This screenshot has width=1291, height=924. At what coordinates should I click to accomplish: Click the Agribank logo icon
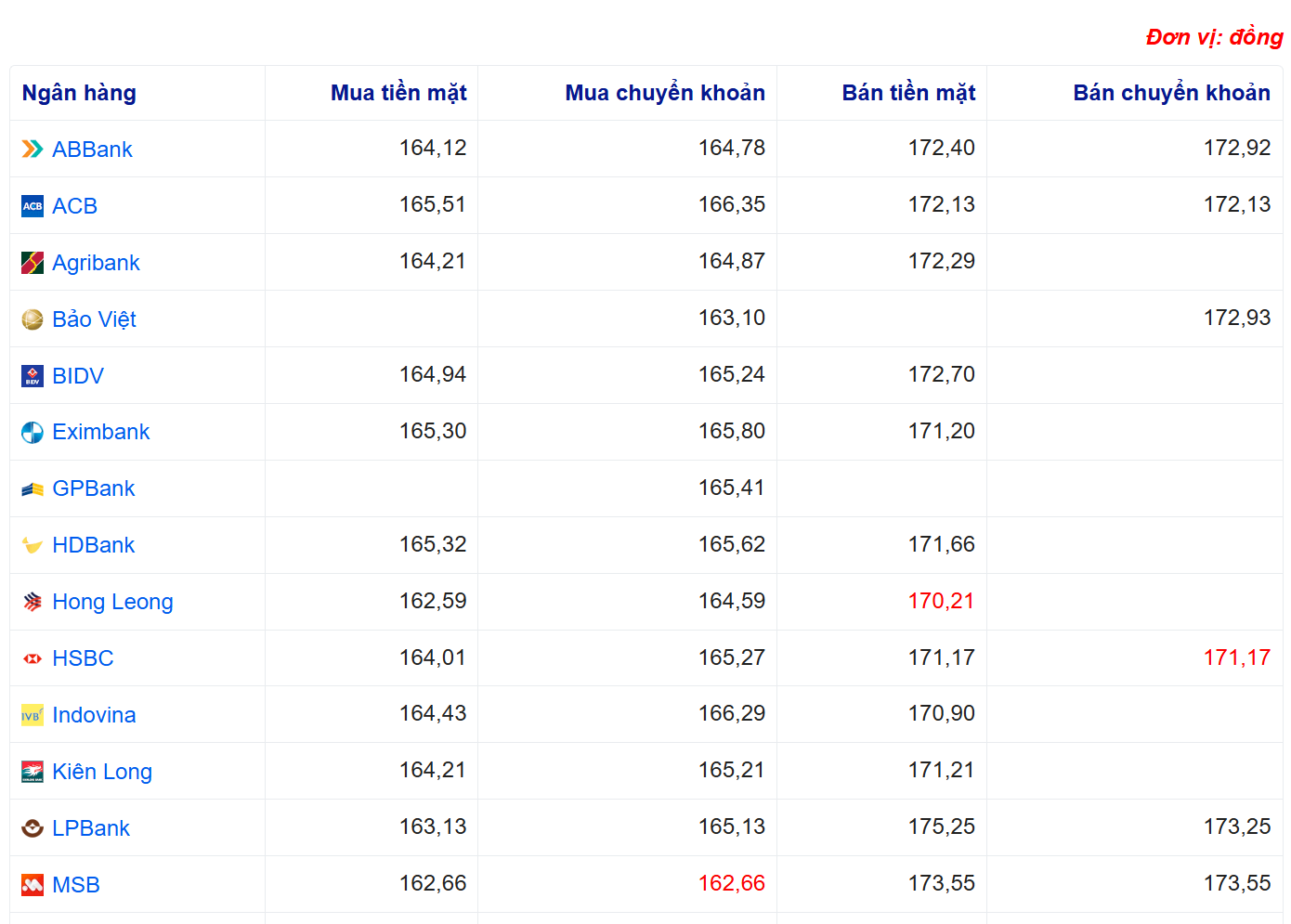[33, 263]
